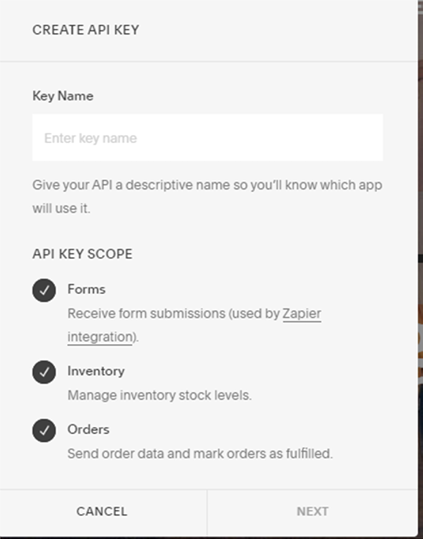Viewport: 424px width, 539px height.
Task: Disable the Orders scope checkmark
Action: tap(44, 430)
